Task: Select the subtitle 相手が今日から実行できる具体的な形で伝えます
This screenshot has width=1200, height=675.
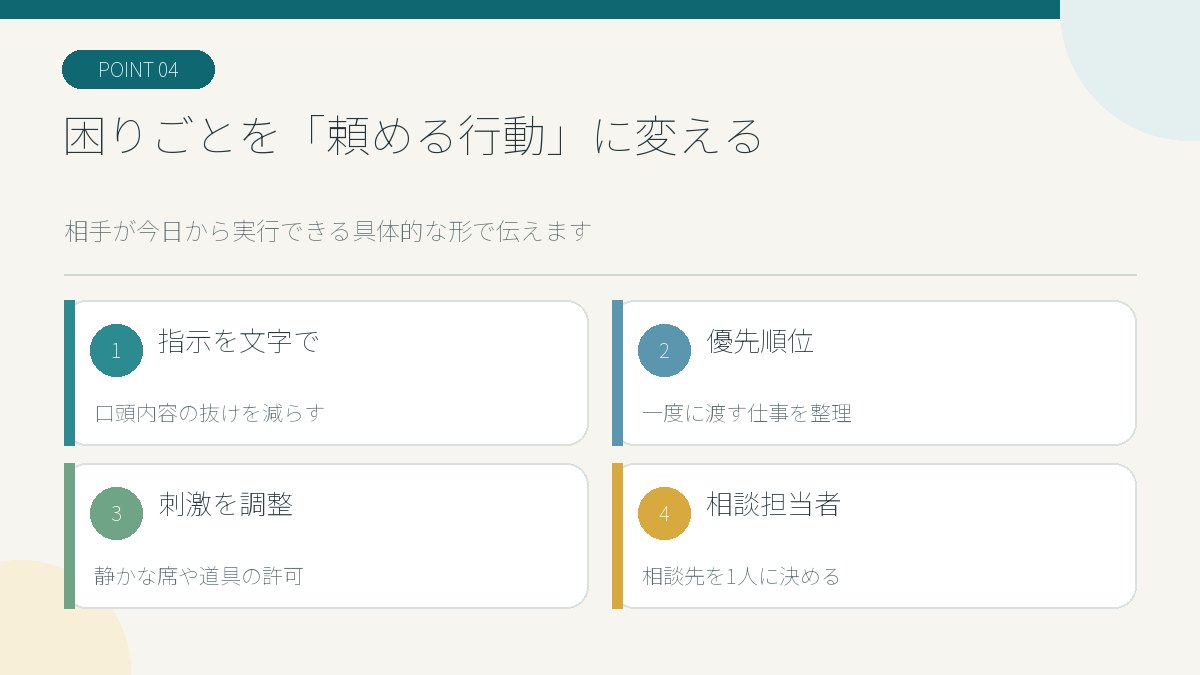Action: (328, 232)
